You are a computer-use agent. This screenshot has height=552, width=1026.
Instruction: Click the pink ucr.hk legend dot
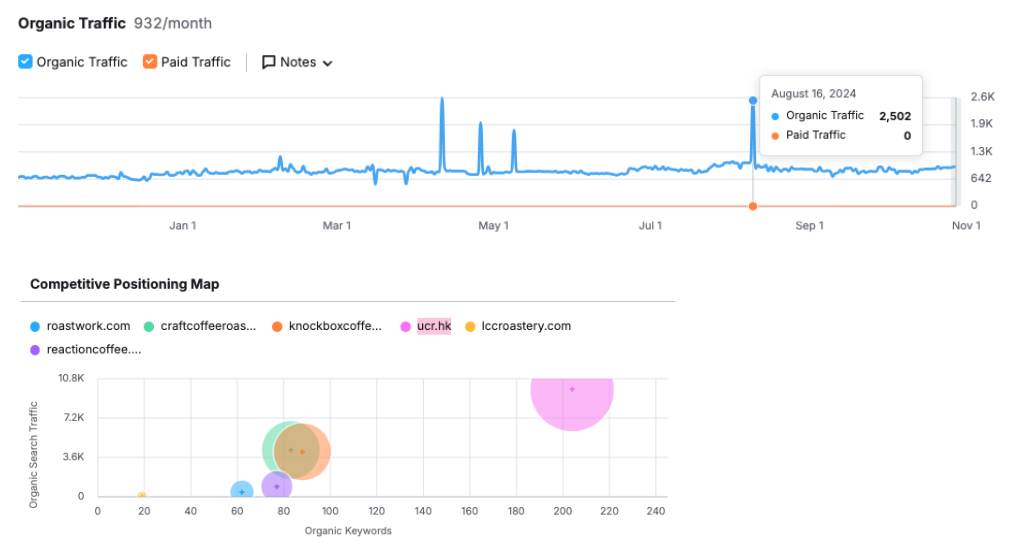pos(406,326)
